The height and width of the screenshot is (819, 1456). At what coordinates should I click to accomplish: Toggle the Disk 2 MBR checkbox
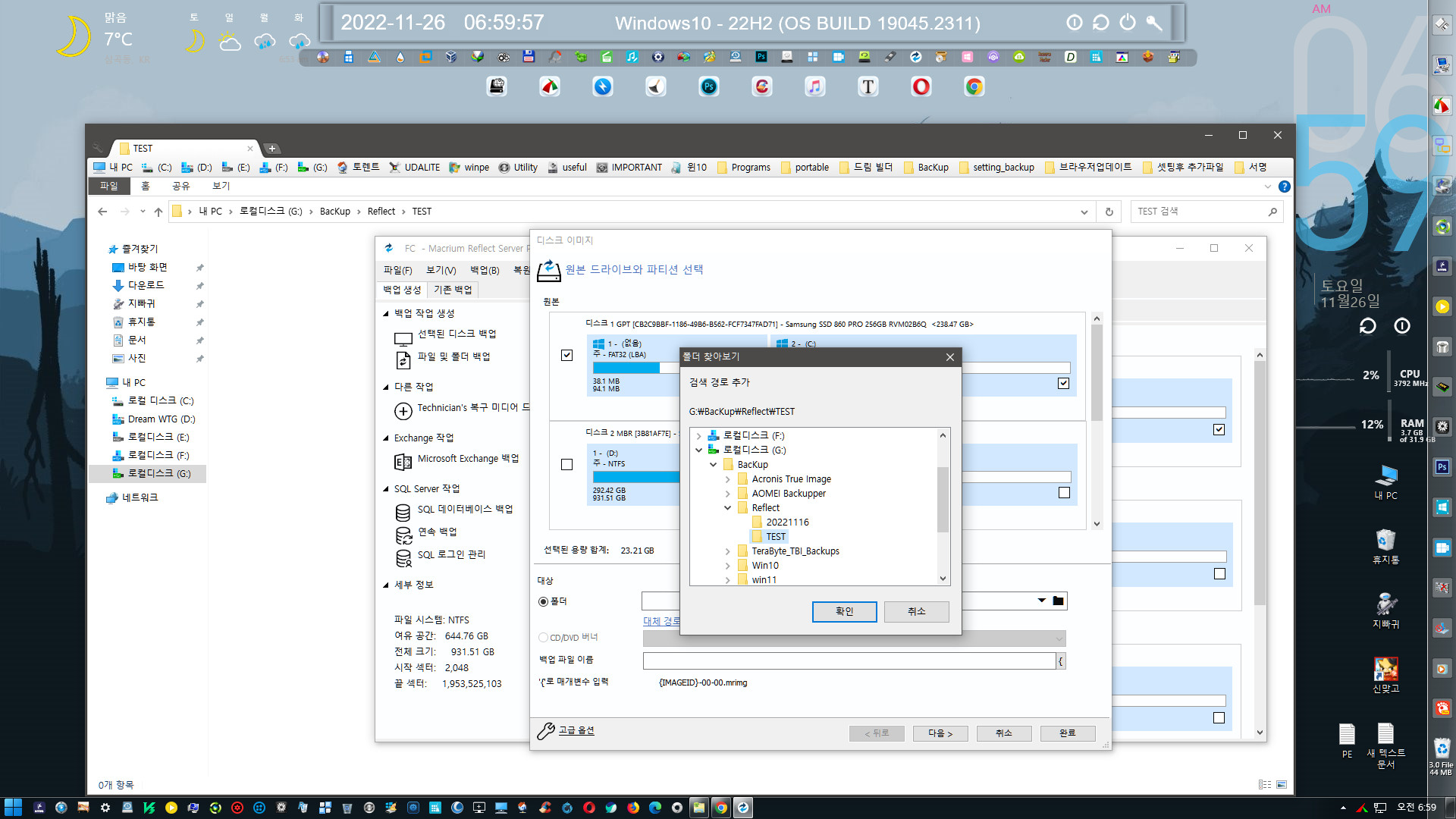(x=566, y=464)
